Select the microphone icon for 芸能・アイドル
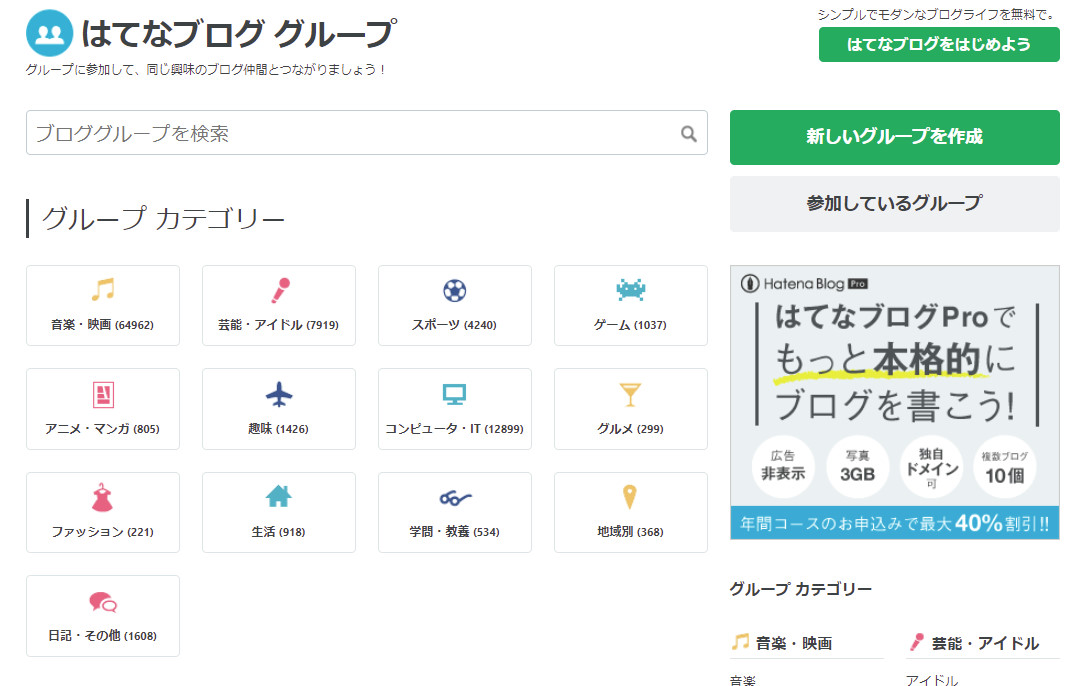The width and height of the screenshot is (1073, 686). click(278, 291)
